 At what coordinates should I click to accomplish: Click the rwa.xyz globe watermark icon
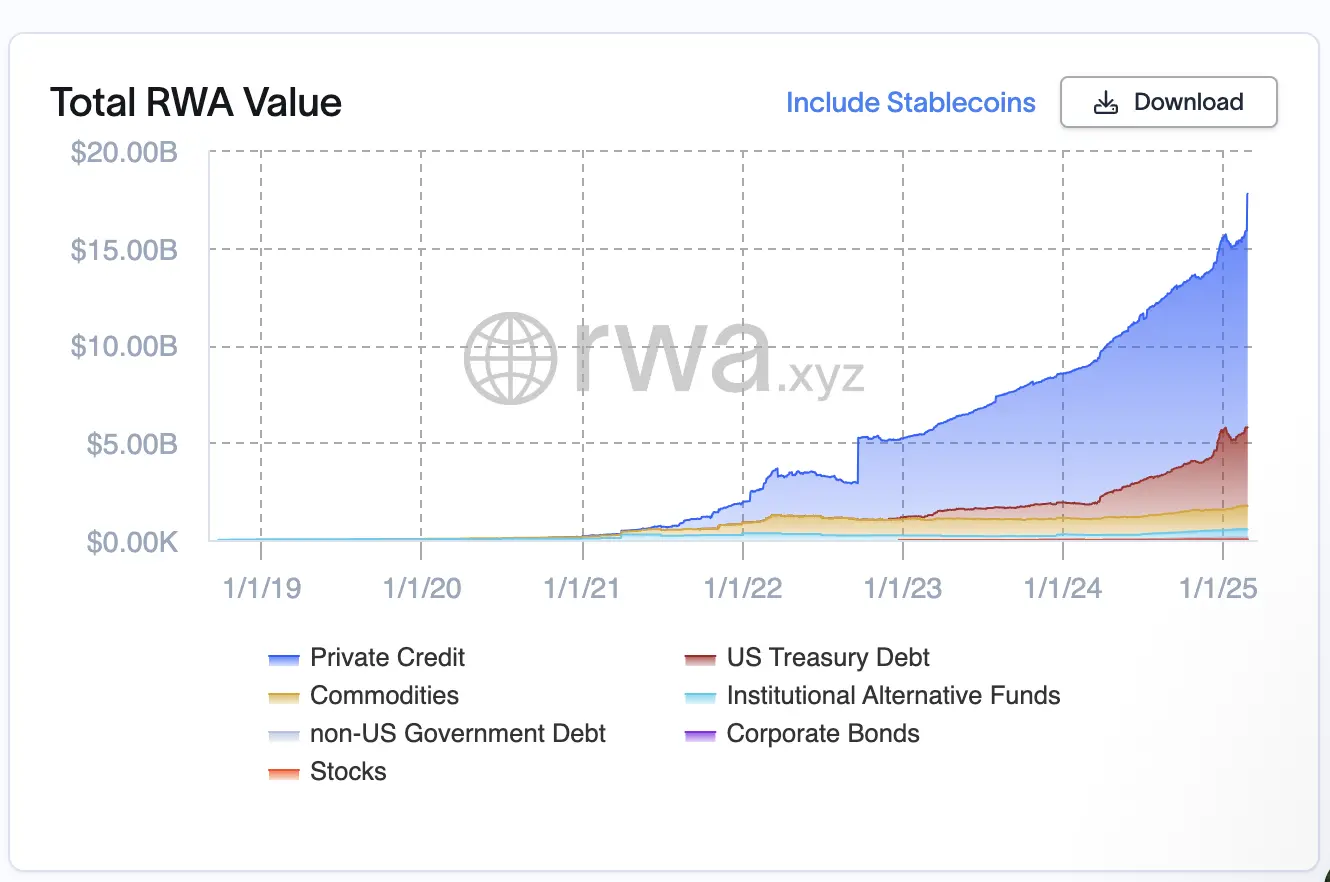click(510, 357)
